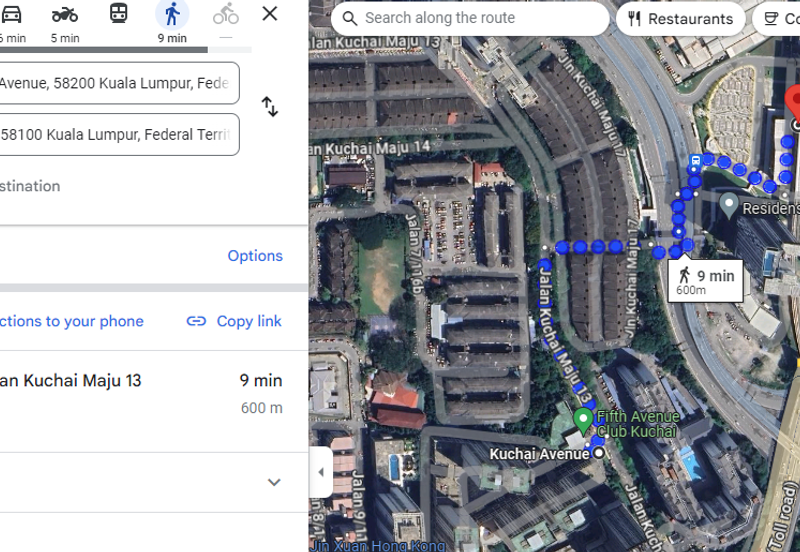Select cycling travel mode icon

tap(226, 15)
